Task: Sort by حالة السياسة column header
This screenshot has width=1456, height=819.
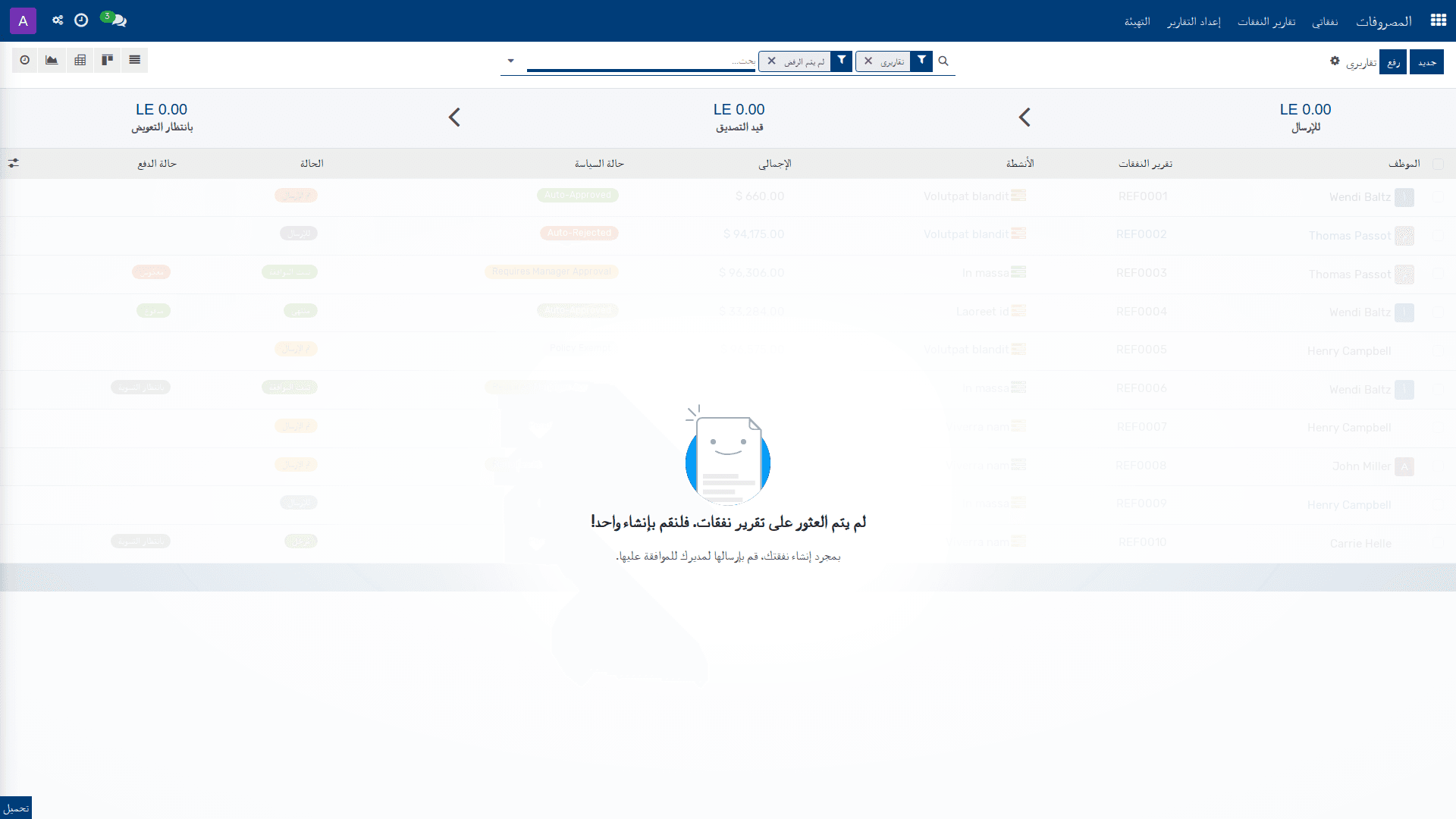Action: coord(599,164)
